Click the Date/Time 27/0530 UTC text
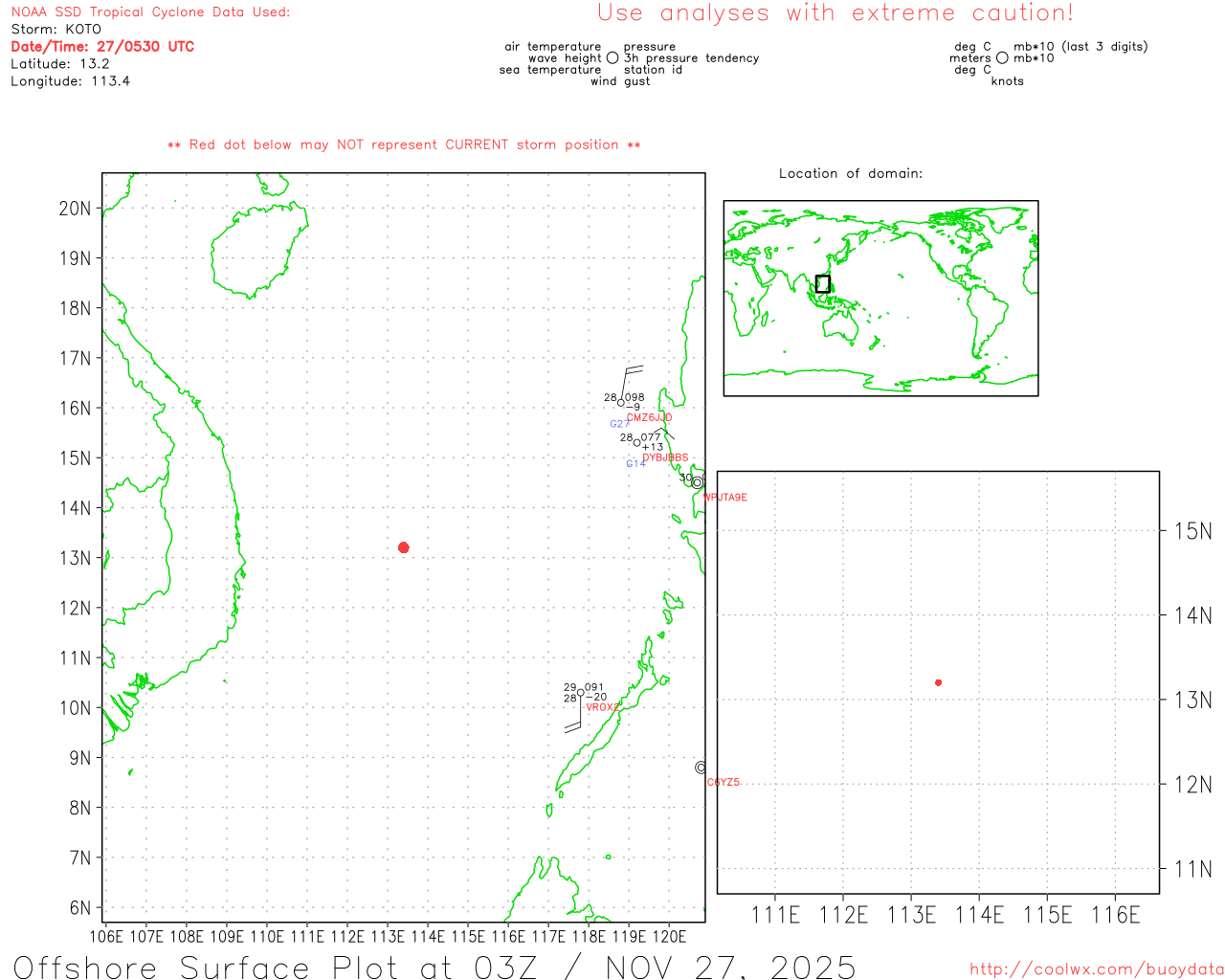Viewport: 1225px width, 980px height. tap(102, 47)
